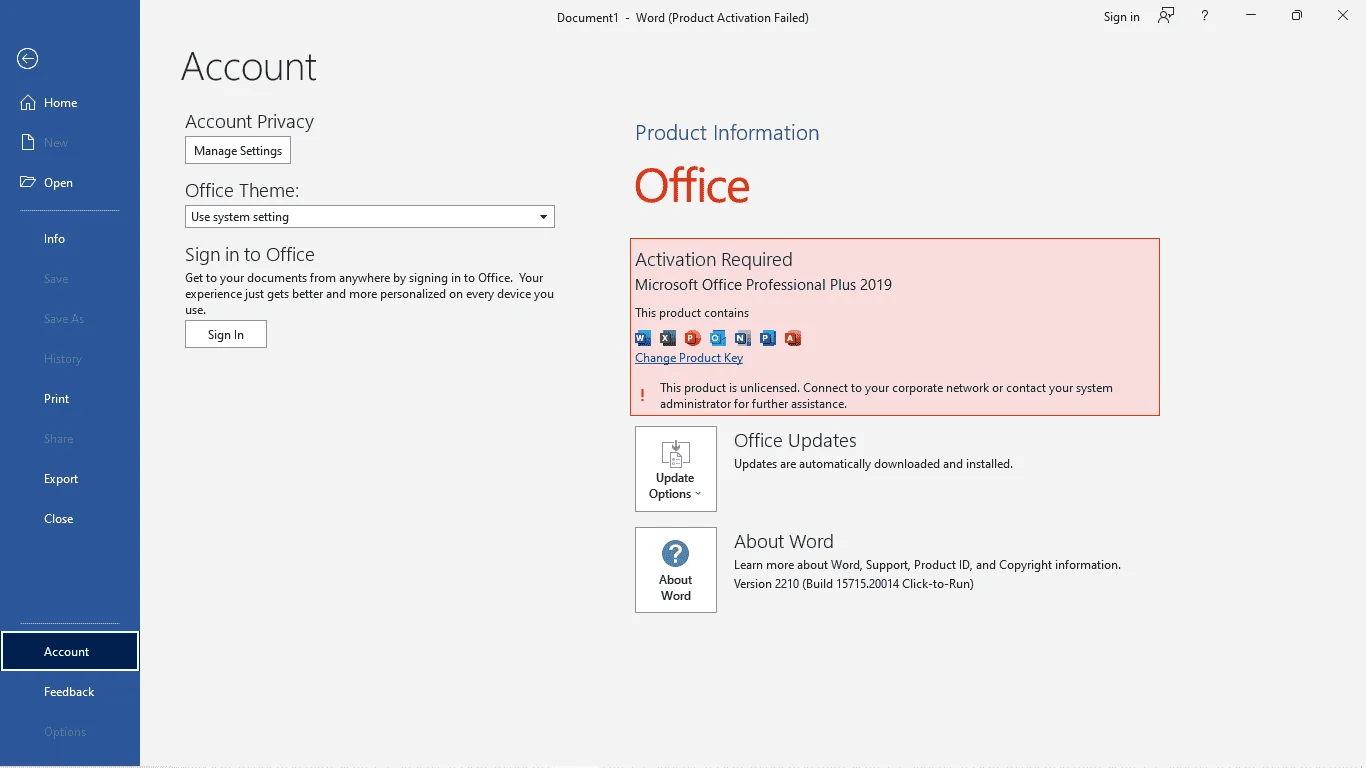This screenshot has width=1366, height=768.
Task: Click the OneNote app icon under product contents
Action: (x=743, y=338)
